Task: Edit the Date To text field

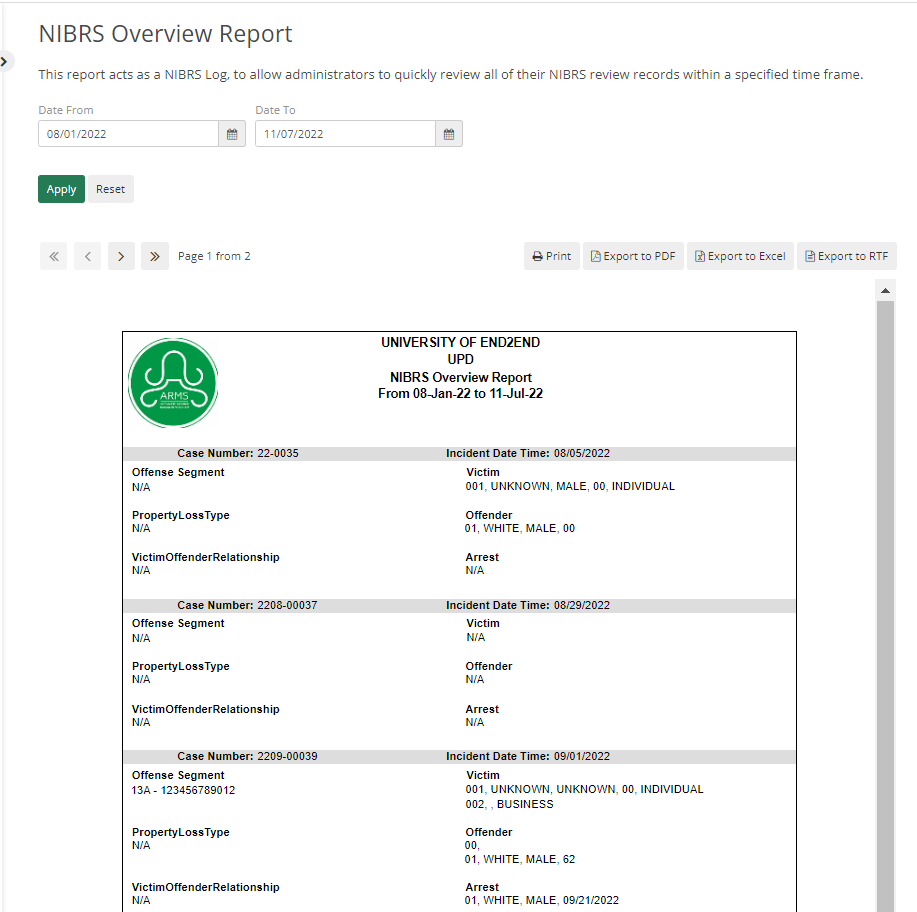Action: click(x=345, y=133)
